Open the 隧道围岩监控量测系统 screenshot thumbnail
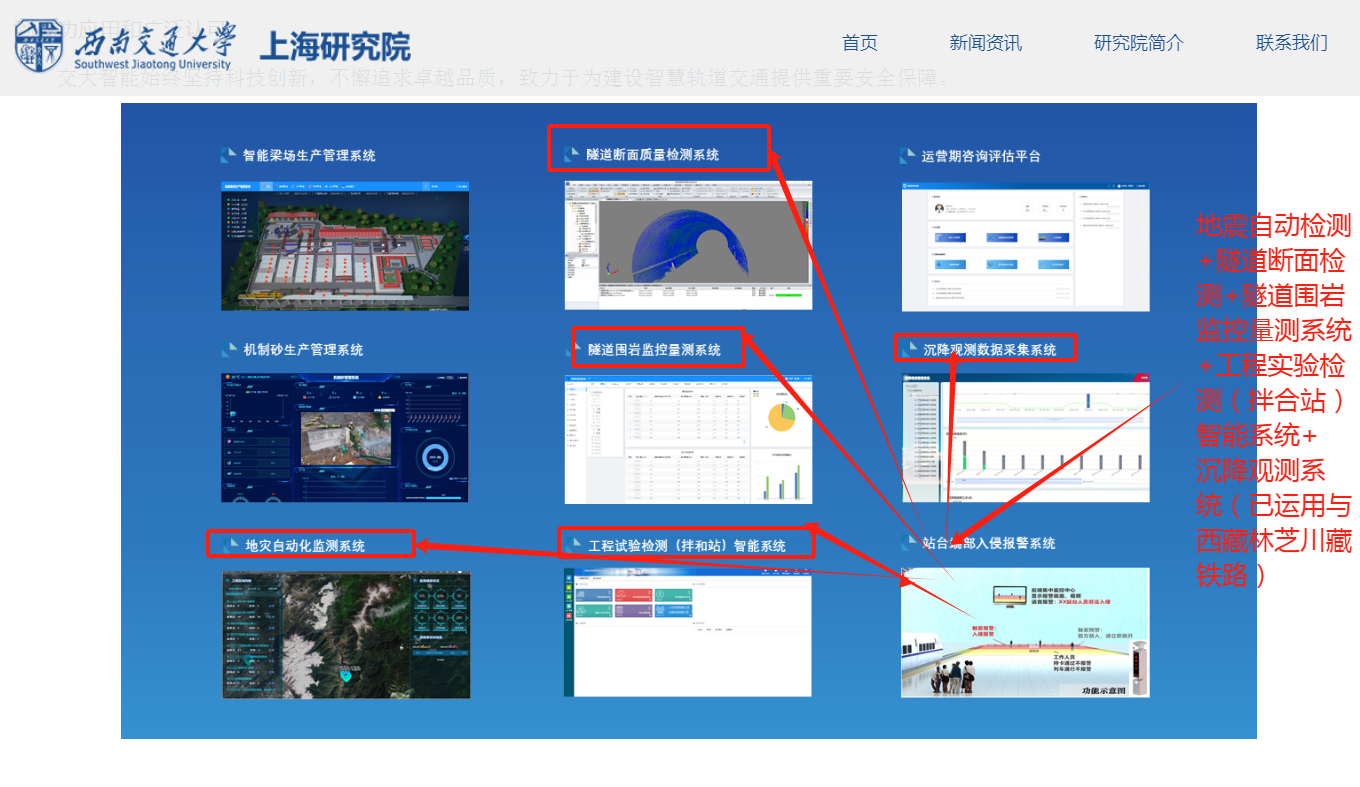This screenshot has height=787, width=1360. point(688,438)
